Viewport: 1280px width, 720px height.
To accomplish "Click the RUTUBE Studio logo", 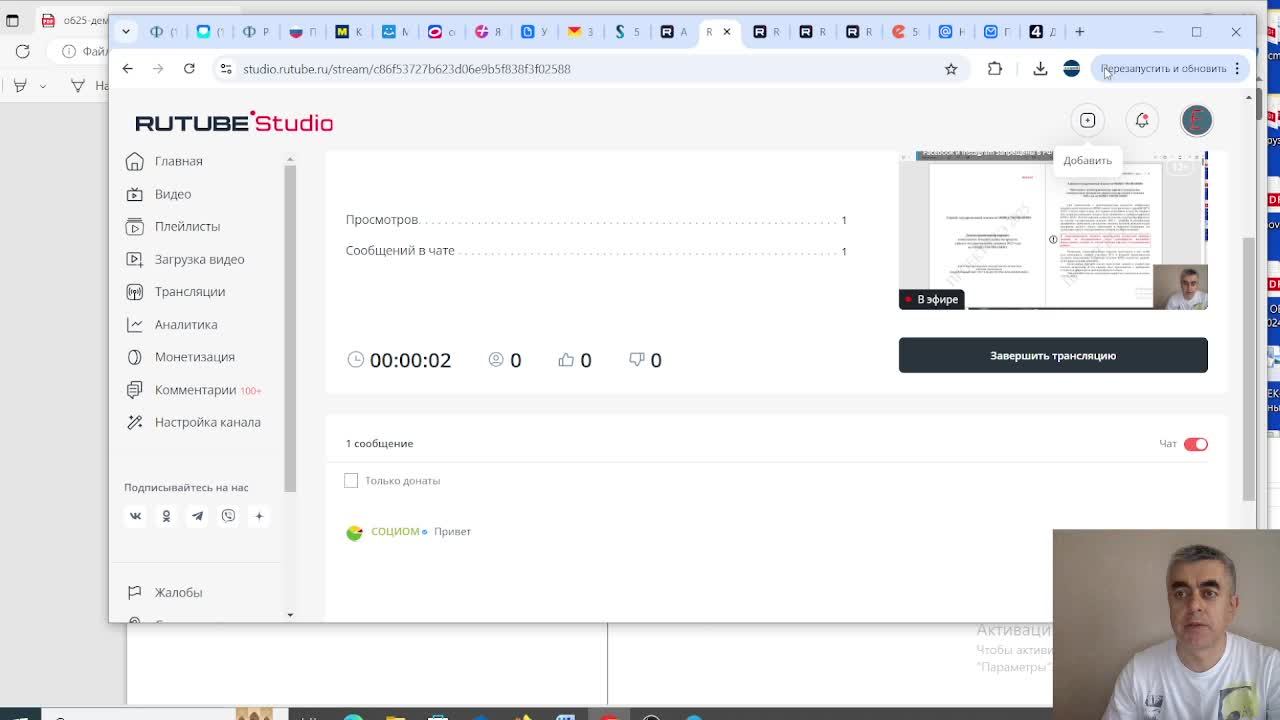I will pos(234,122).
